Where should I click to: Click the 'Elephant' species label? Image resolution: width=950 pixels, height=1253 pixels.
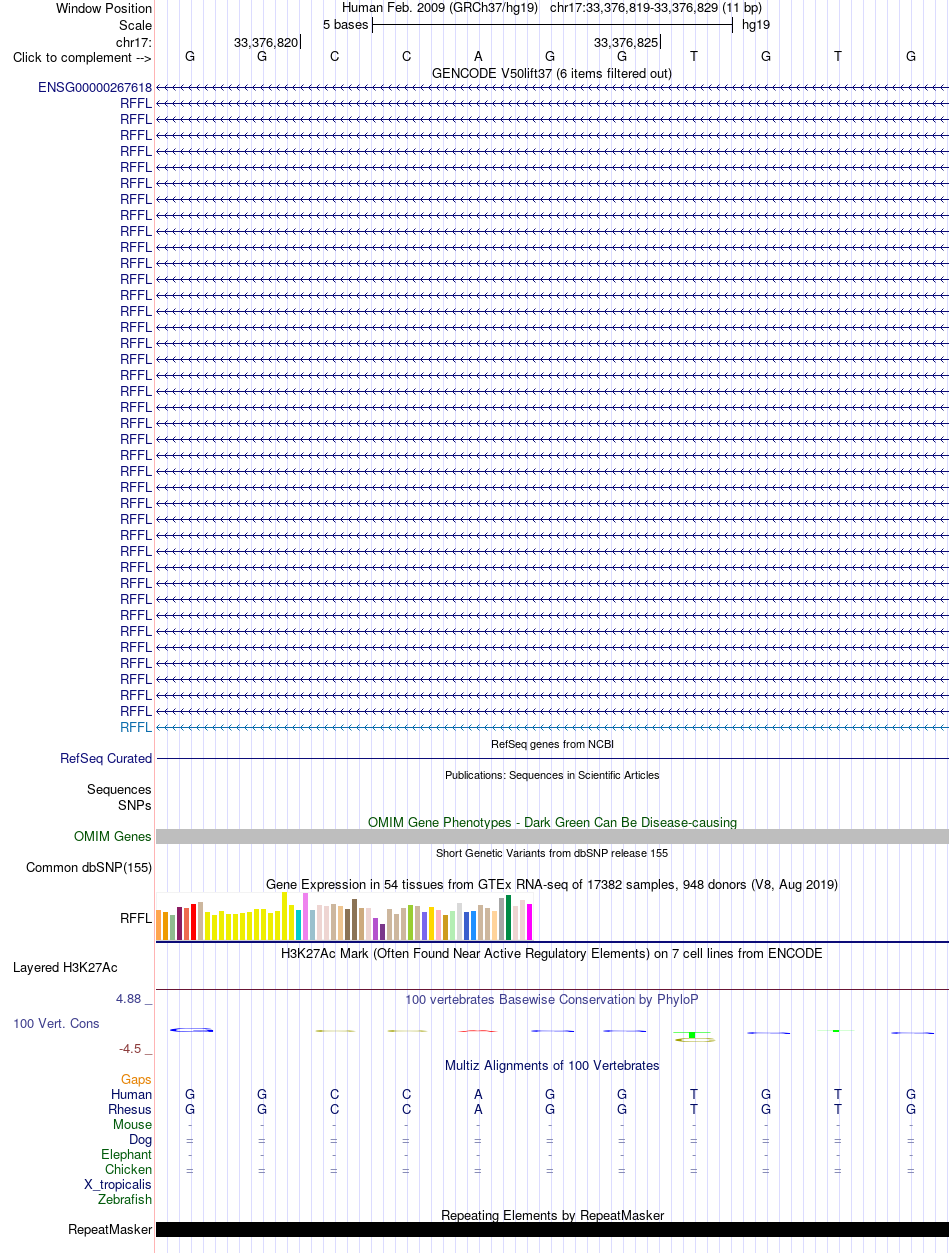[x=127, y=1154]
